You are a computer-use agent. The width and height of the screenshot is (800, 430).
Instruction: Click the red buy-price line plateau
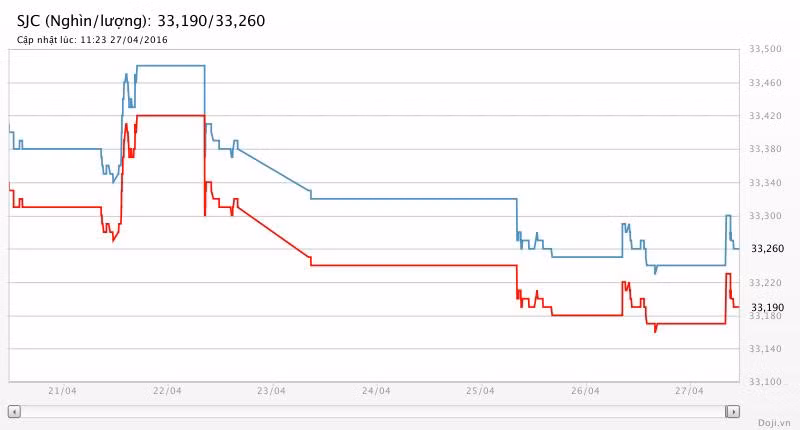tap(170, 116)
